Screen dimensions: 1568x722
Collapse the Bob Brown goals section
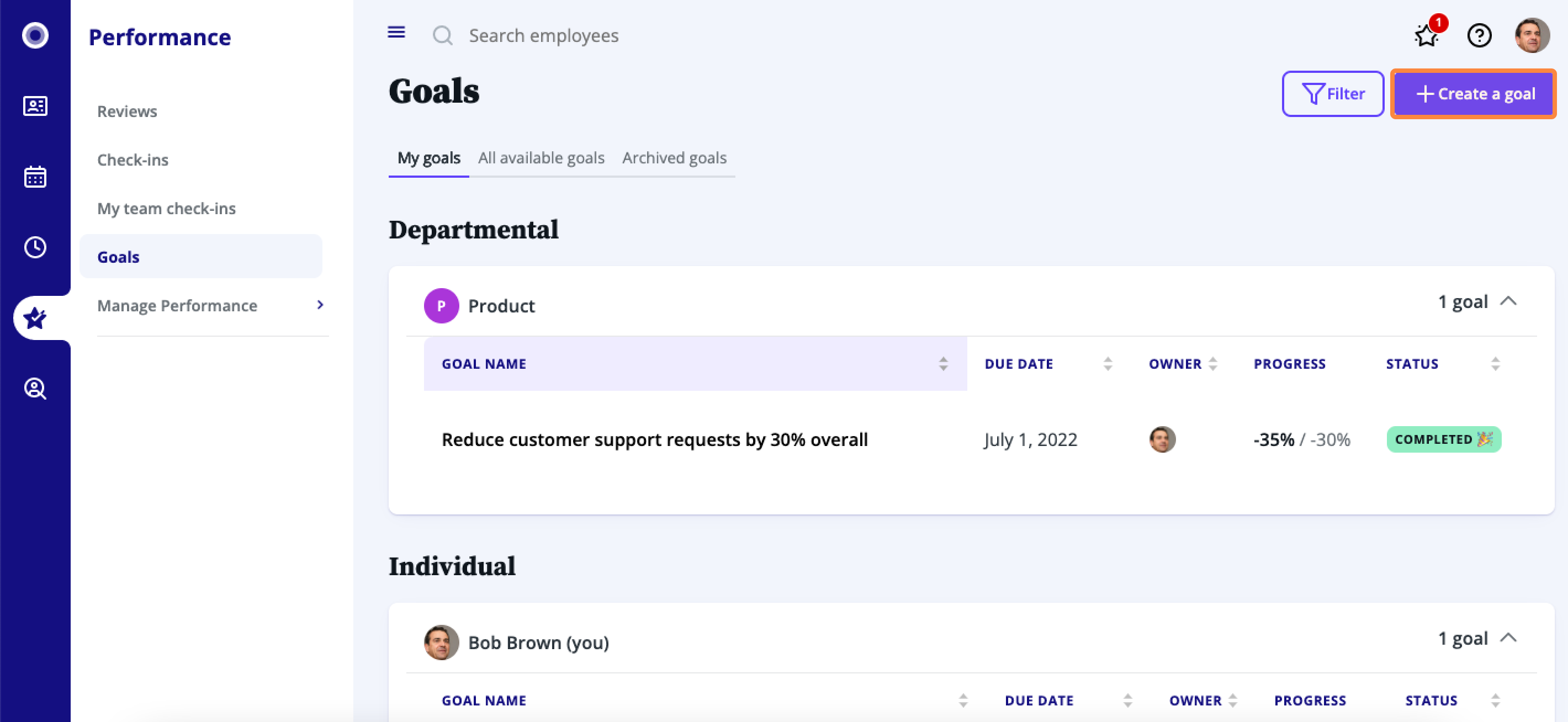[x=1508, y=638]
